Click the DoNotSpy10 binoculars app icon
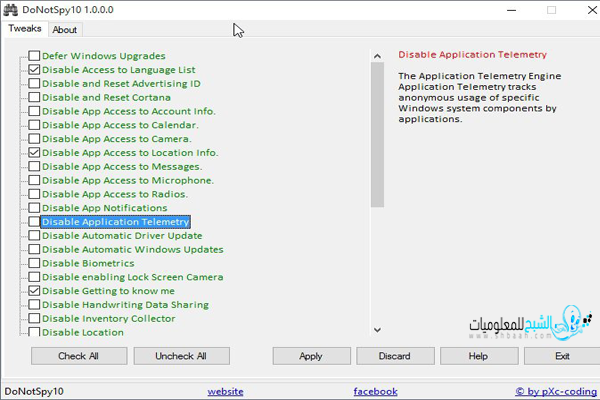Viewport: 600px width, 400px height. [10, 10]
